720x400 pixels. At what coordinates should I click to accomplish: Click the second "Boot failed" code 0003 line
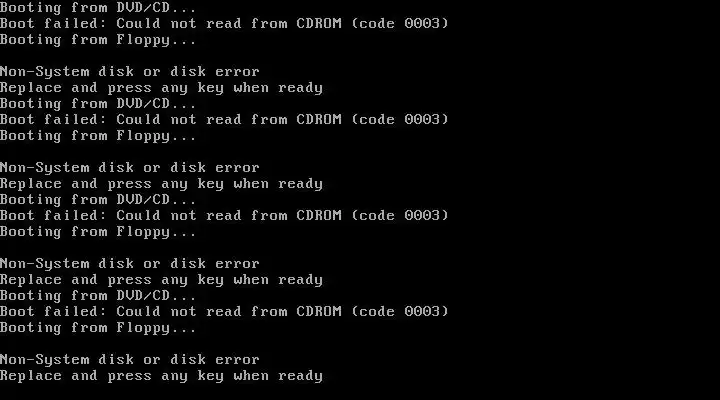coord(224,119)
